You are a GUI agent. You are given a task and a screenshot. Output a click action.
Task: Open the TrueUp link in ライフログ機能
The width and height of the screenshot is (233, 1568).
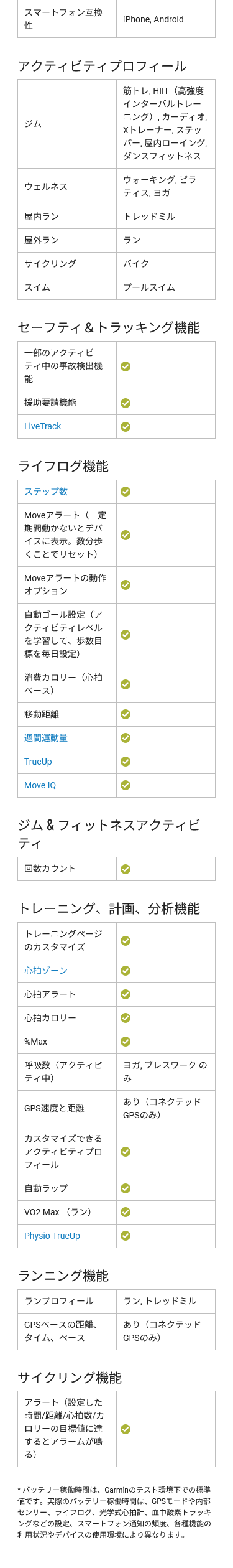(x=38, y=762)
